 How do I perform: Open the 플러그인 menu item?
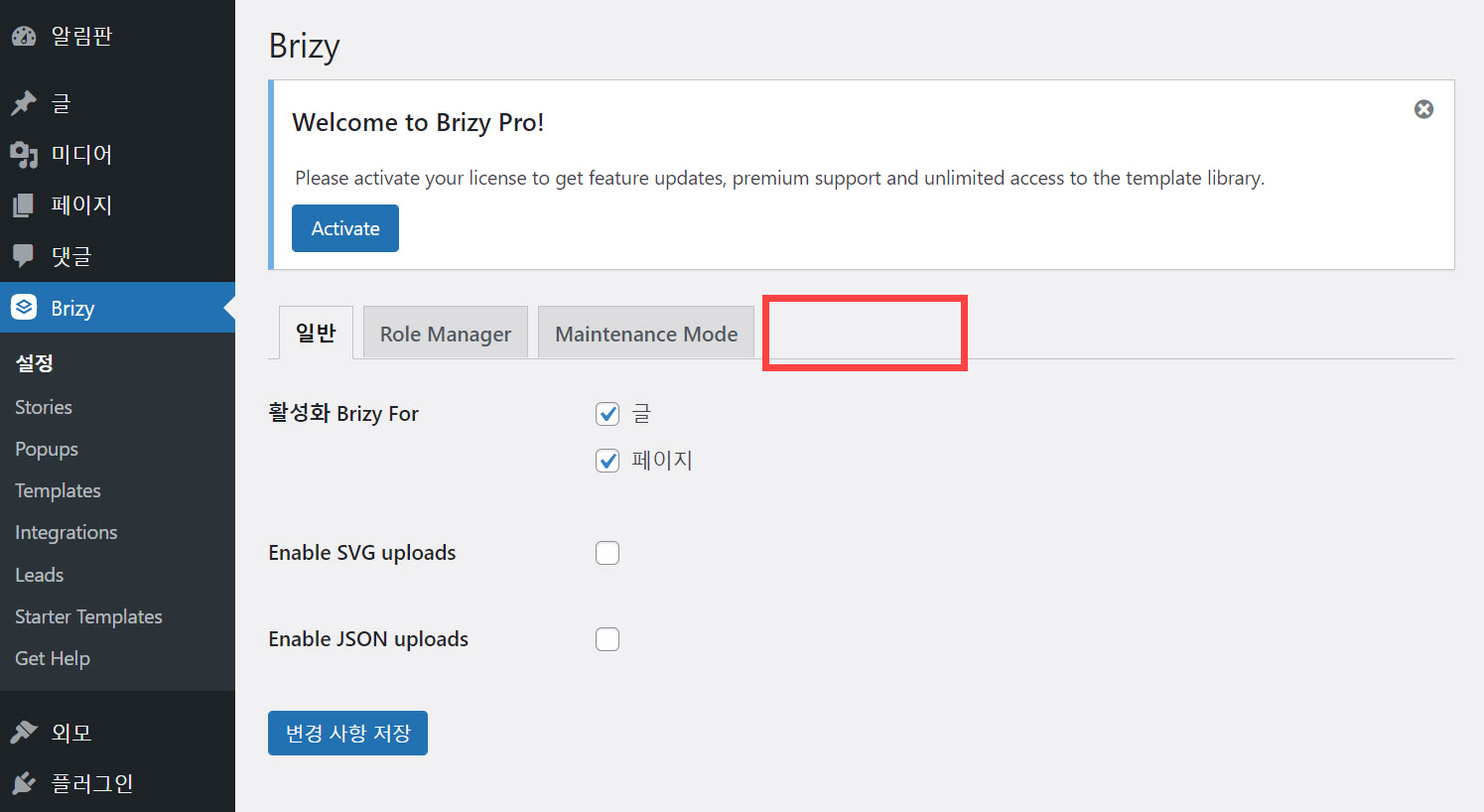point(92,784)
